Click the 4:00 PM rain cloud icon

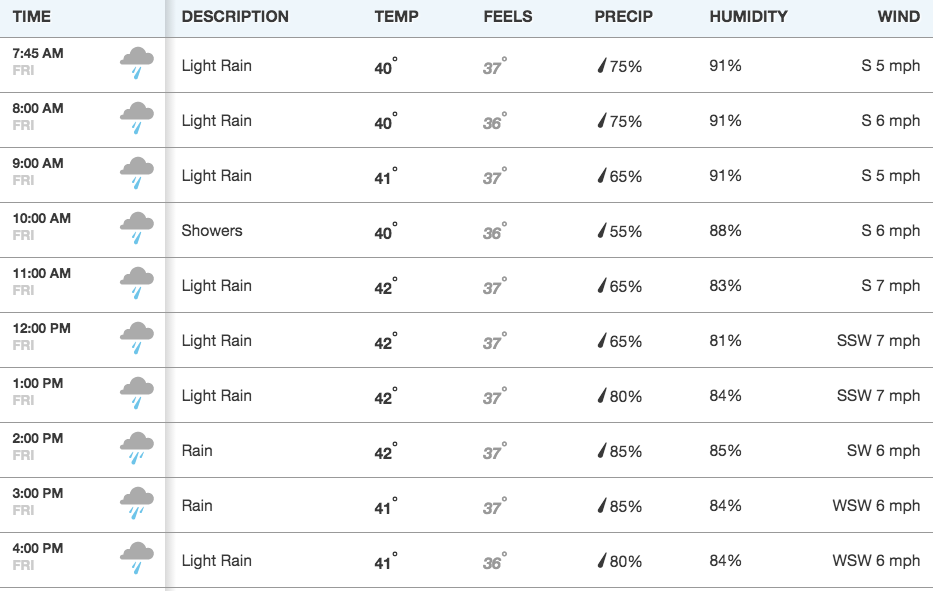(x=137, y=558)
